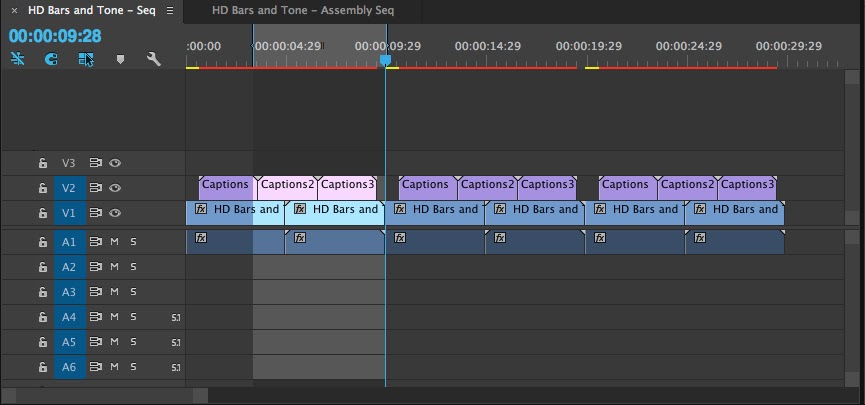
Task: Select the highlighted Captions2 clip on V2
Action: pyautogui.click(x=287, y=188)
